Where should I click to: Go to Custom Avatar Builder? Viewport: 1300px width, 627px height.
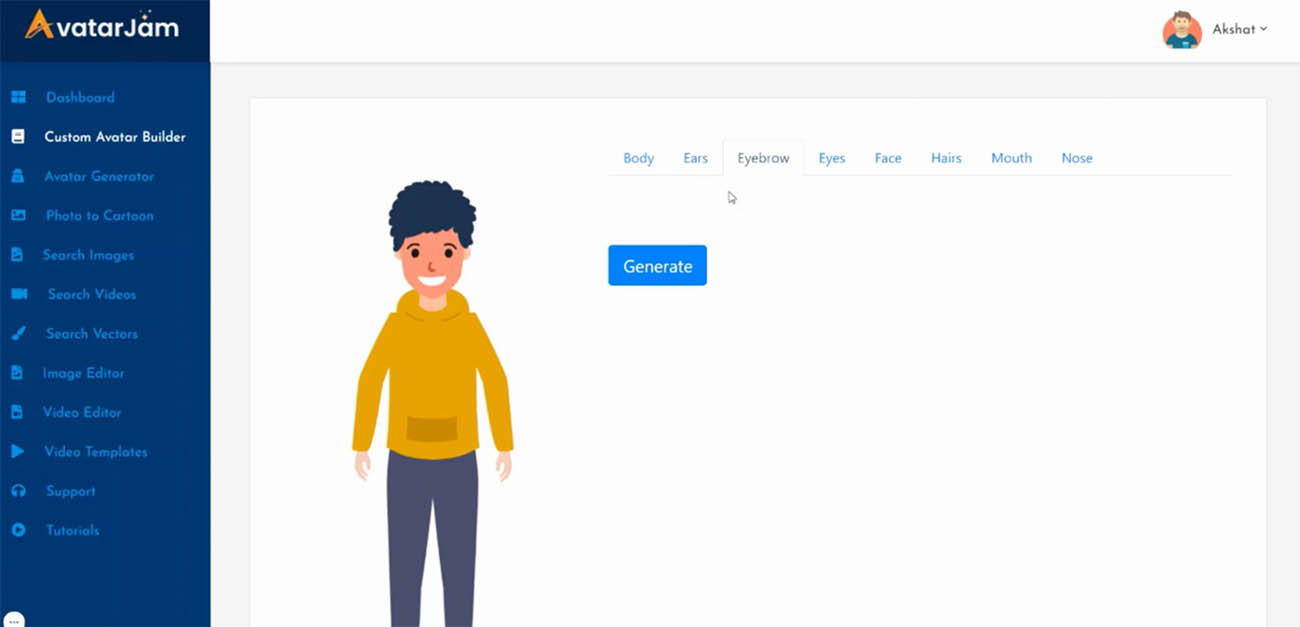115,137
